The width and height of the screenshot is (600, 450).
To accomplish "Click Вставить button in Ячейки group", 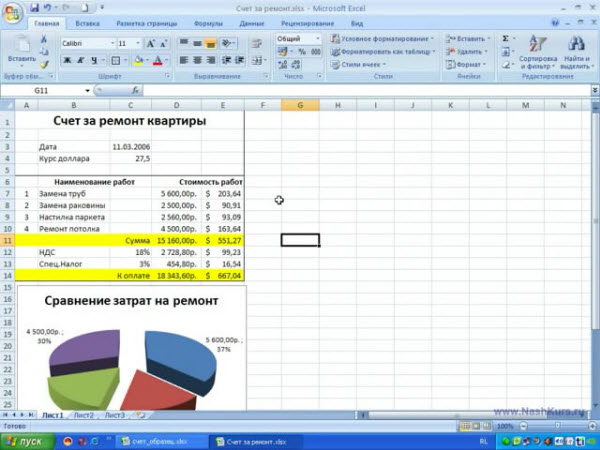I will (x=468, y=39).
